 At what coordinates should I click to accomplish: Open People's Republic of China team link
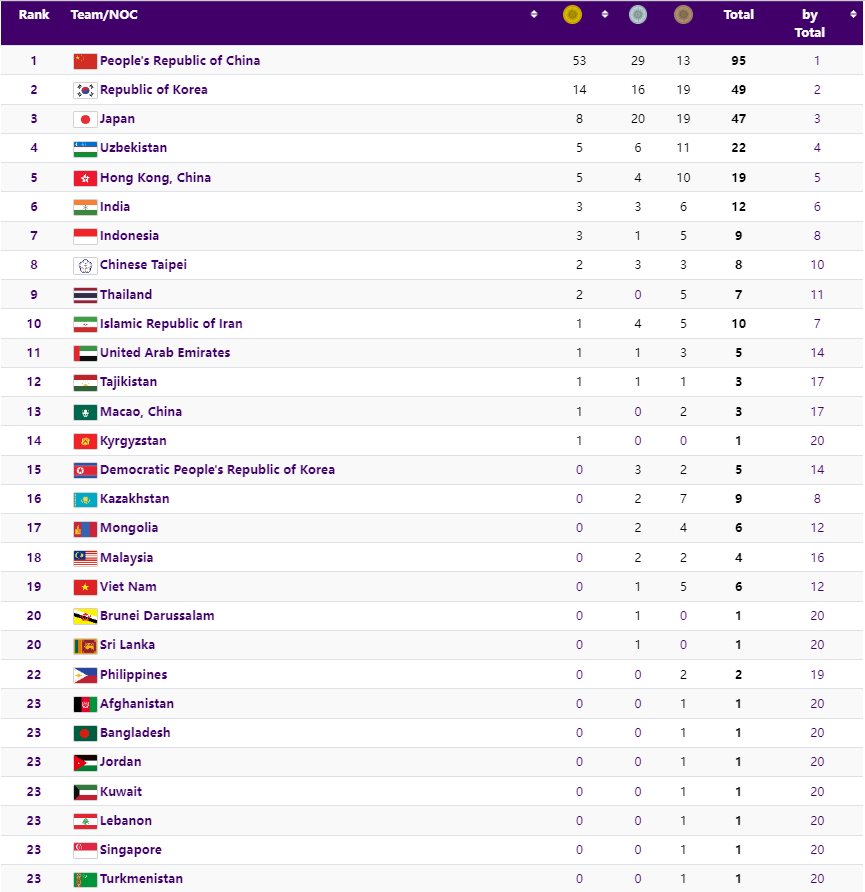pyautogui.click(x=179, y=61)
